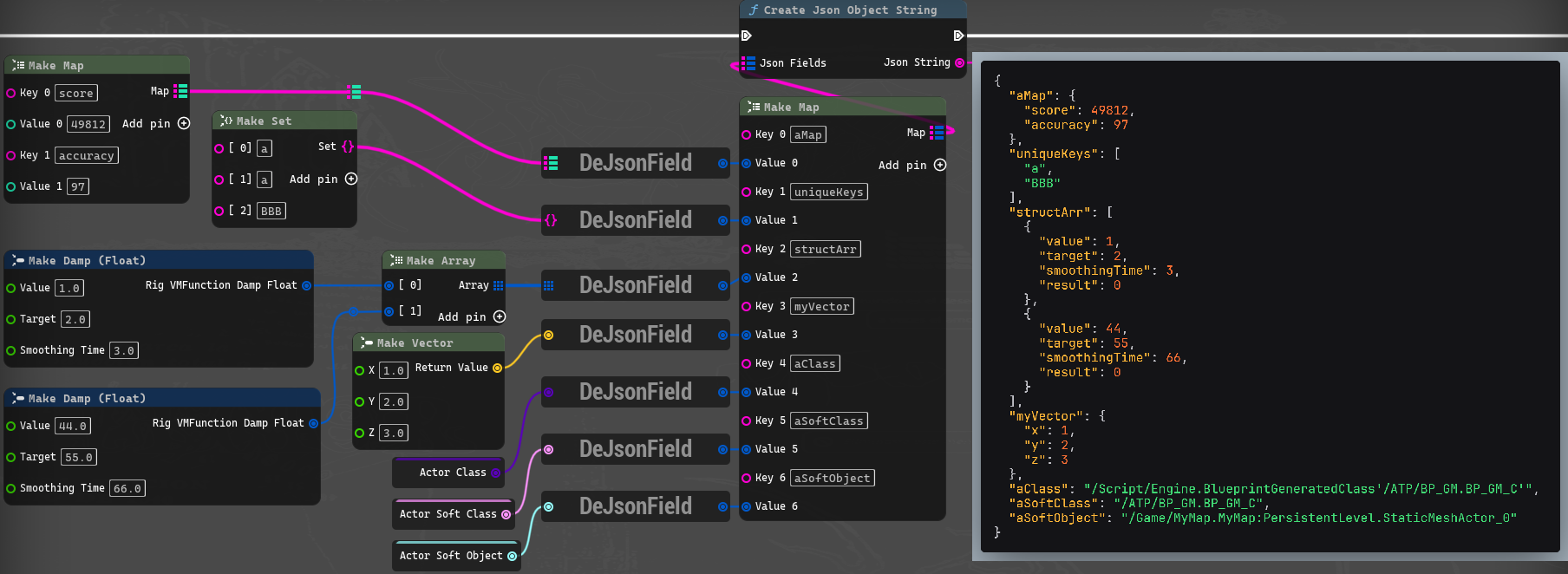Viewport: 1568px width, 574px height.
Task: Click the Make Set element 0 field
Action: (265, 148)
